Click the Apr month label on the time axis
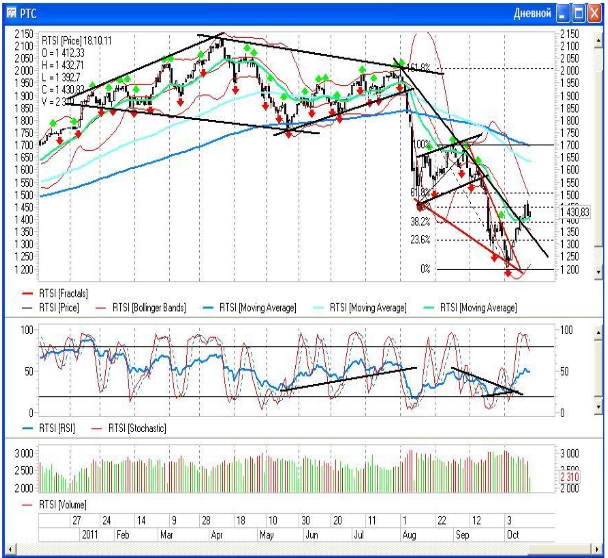 [x=217, y=535]
